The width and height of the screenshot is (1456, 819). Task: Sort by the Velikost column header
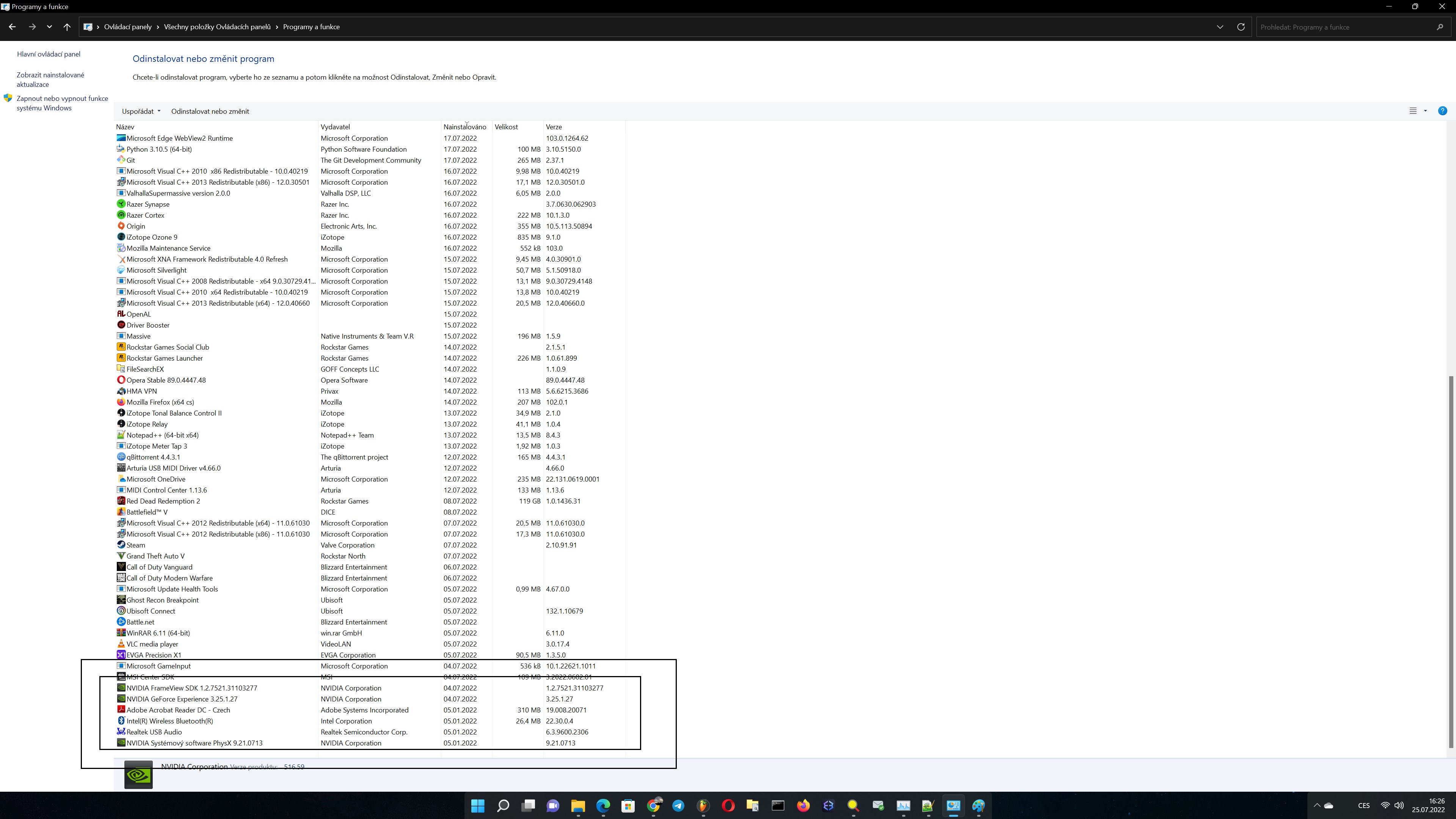506,127
